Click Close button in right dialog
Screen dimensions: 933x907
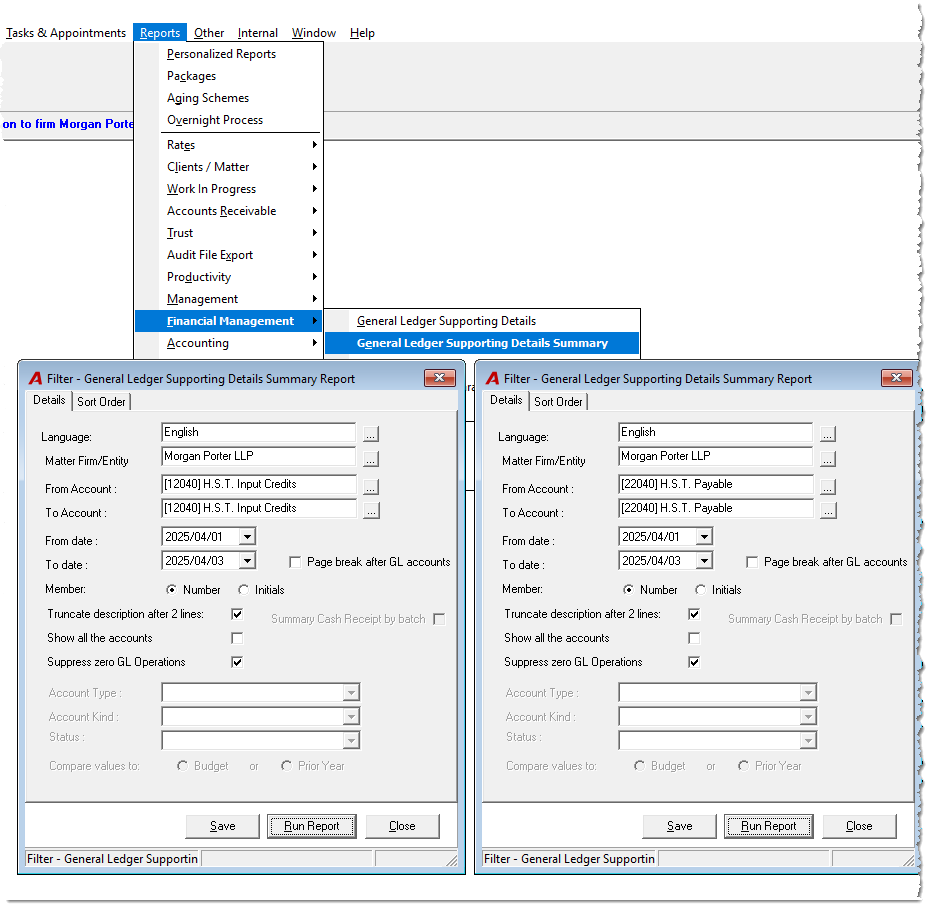(x=859, y=826)
